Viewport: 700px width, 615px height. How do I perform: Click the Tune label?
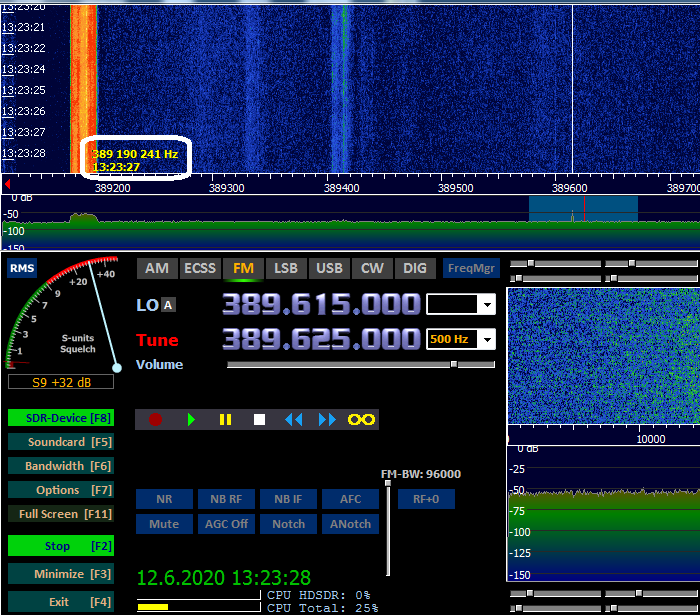[157, 340]
